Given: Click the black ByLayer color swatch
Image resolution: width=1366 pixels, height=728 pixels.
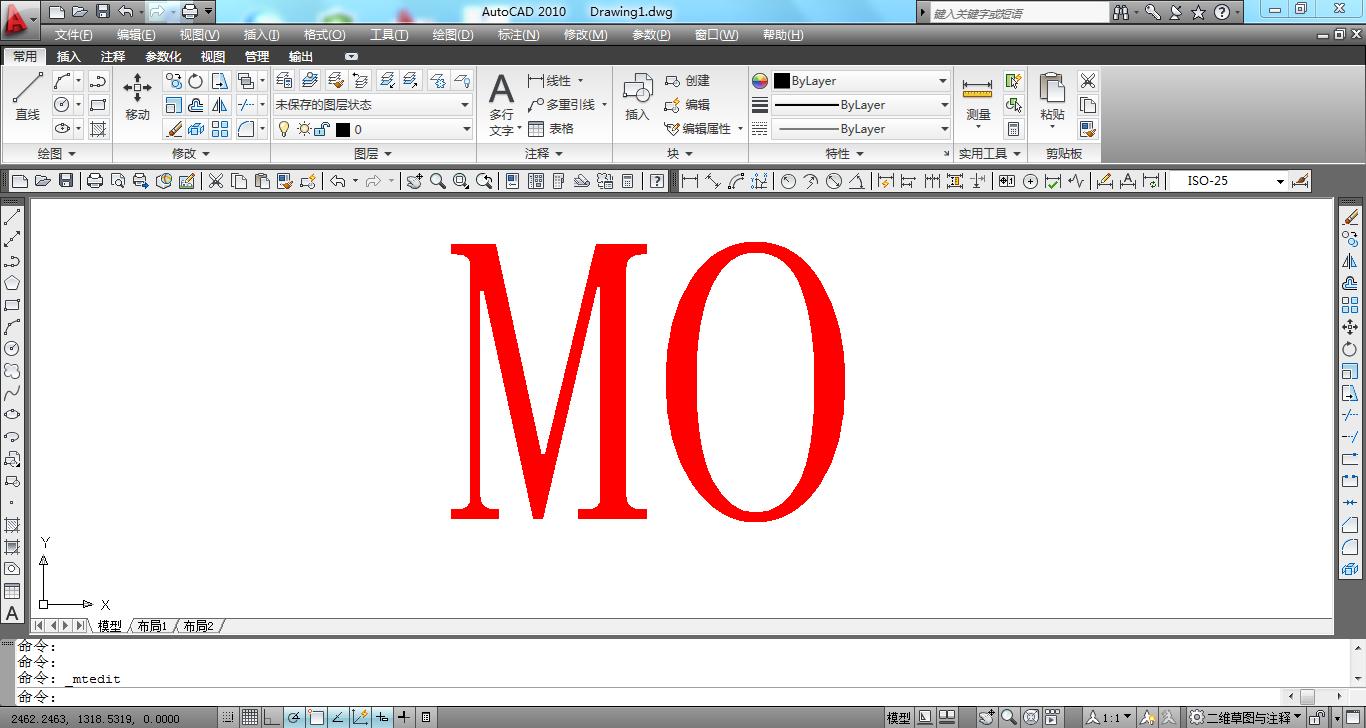Looking at the screenshot, I should coord(782,81).
